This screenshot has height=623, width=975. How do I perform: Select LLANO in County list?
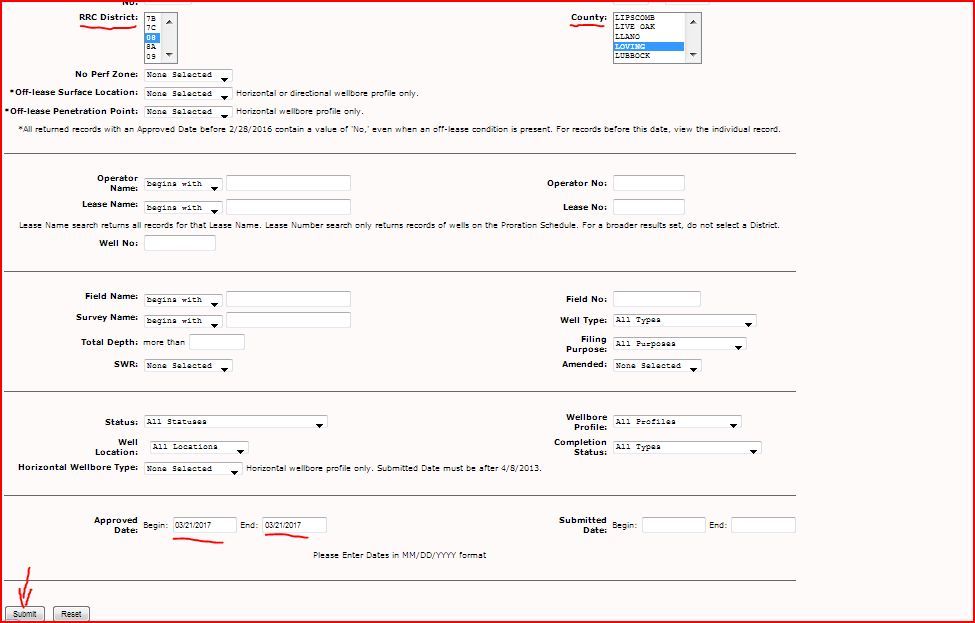click(649, 37)
